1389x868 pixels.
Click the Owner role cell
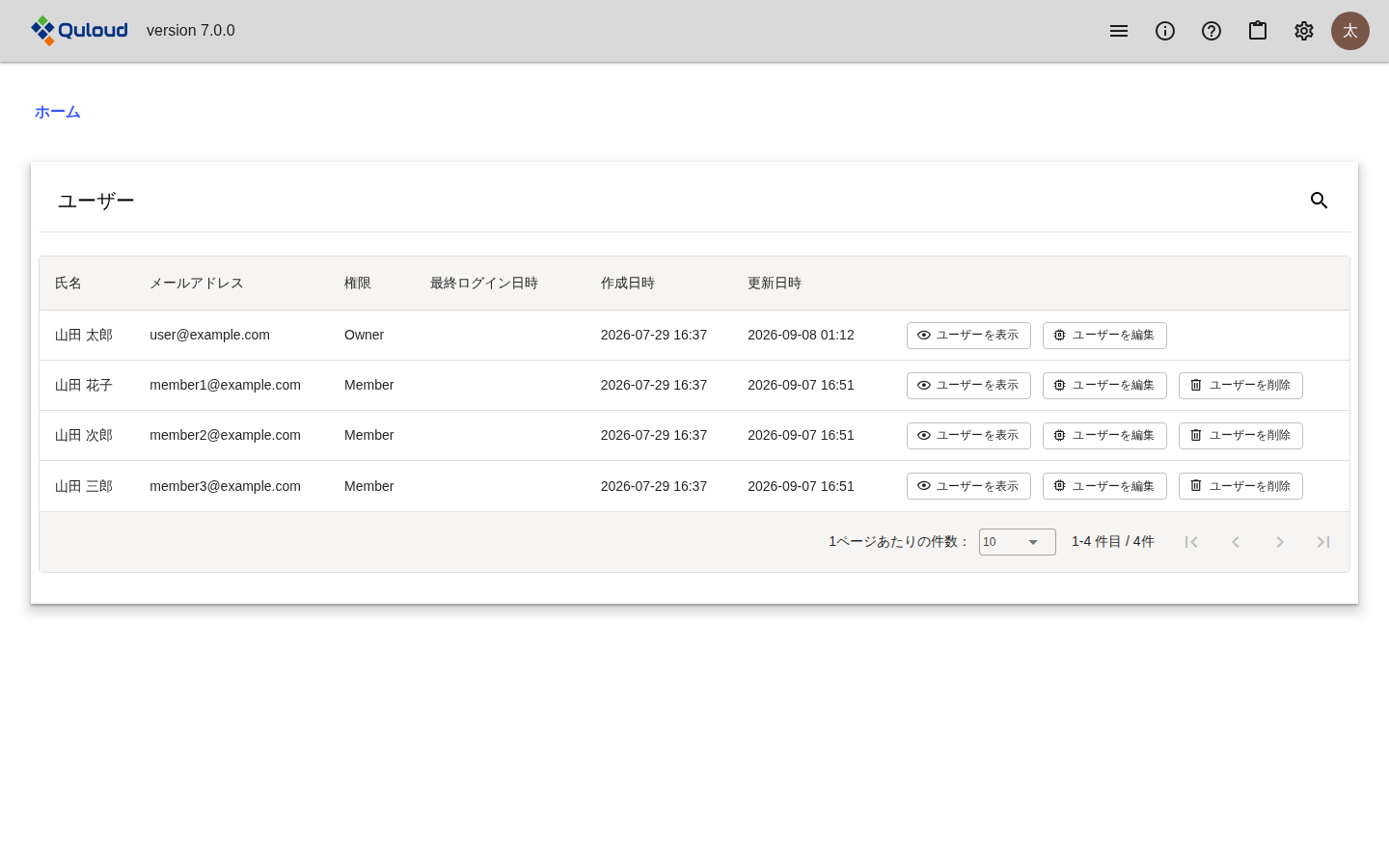point(364,335)
